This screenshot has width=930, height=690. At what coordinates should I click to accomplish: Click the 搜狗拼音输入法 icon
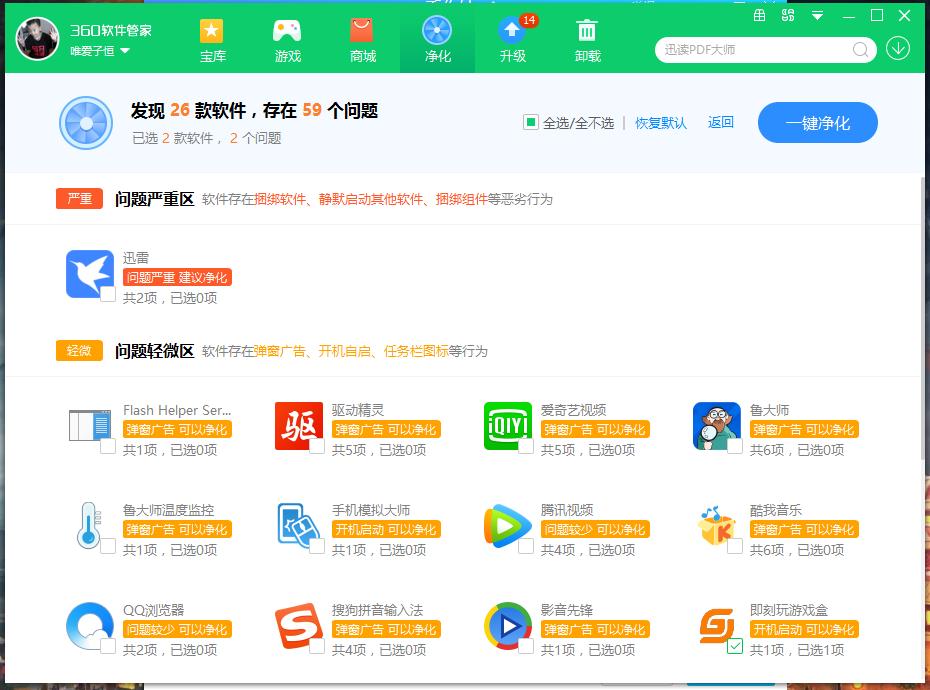[298, 625]
